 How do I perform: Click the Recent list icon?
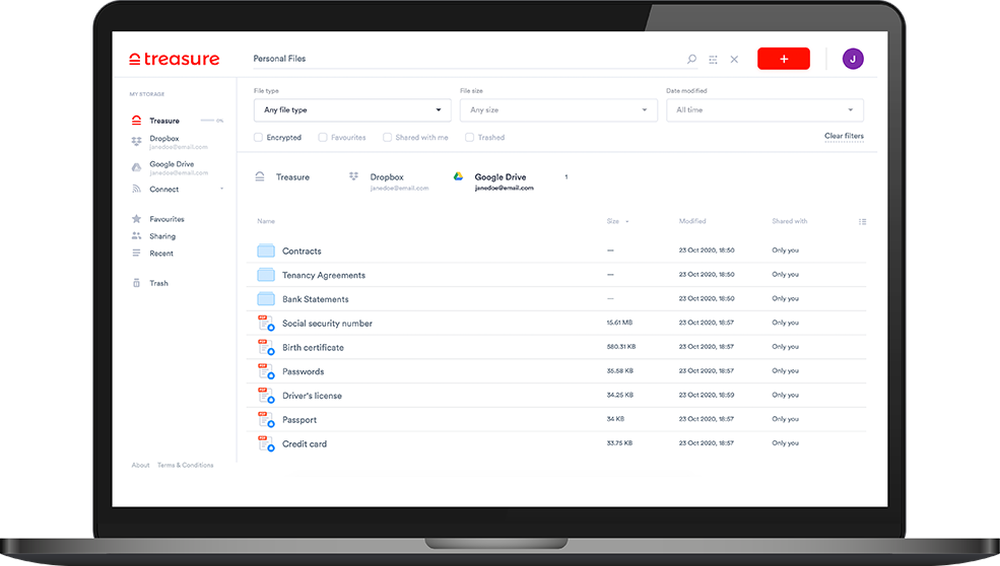coord(136,253)
